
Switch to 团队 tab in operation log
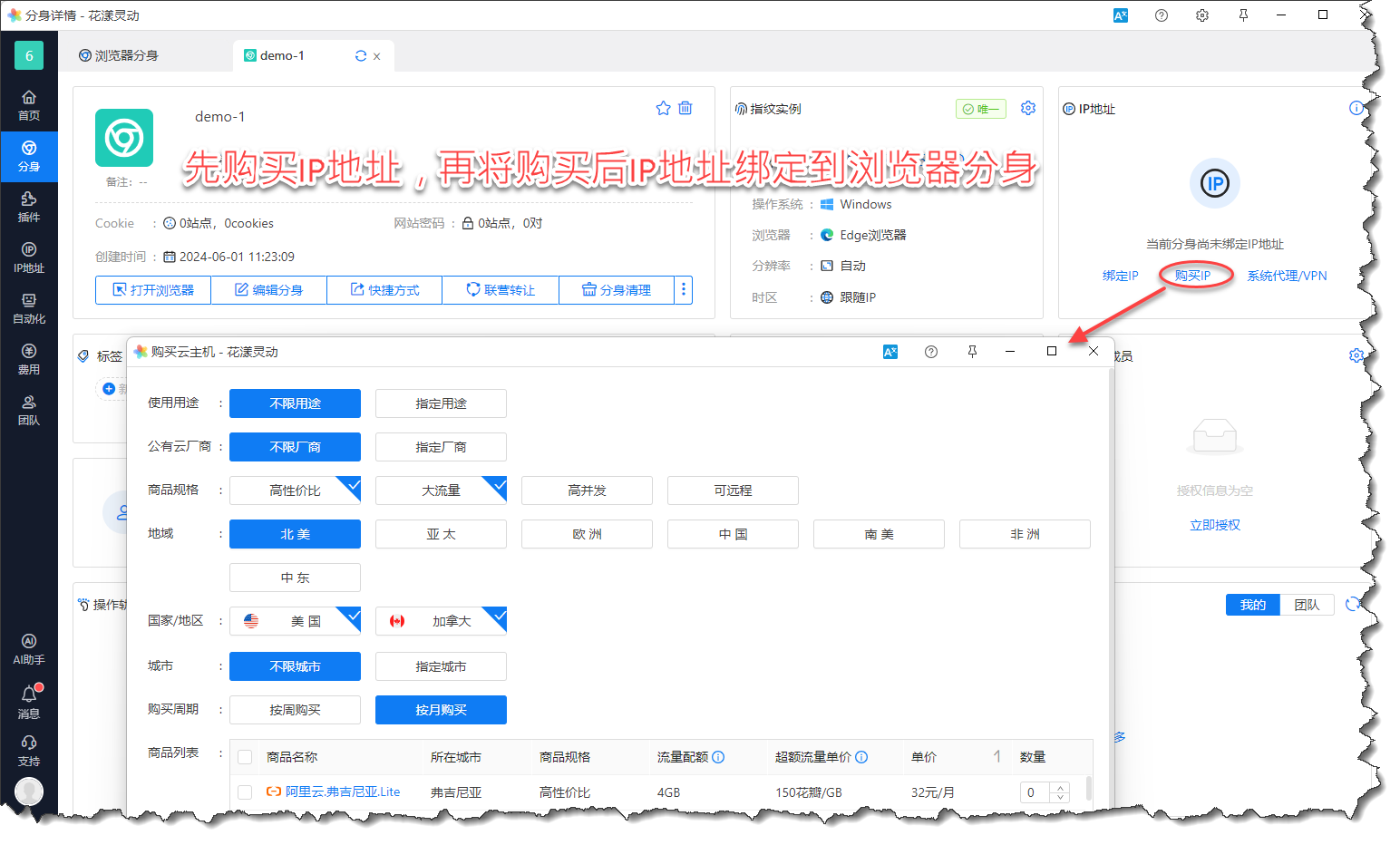click(x=1306, y=605)
